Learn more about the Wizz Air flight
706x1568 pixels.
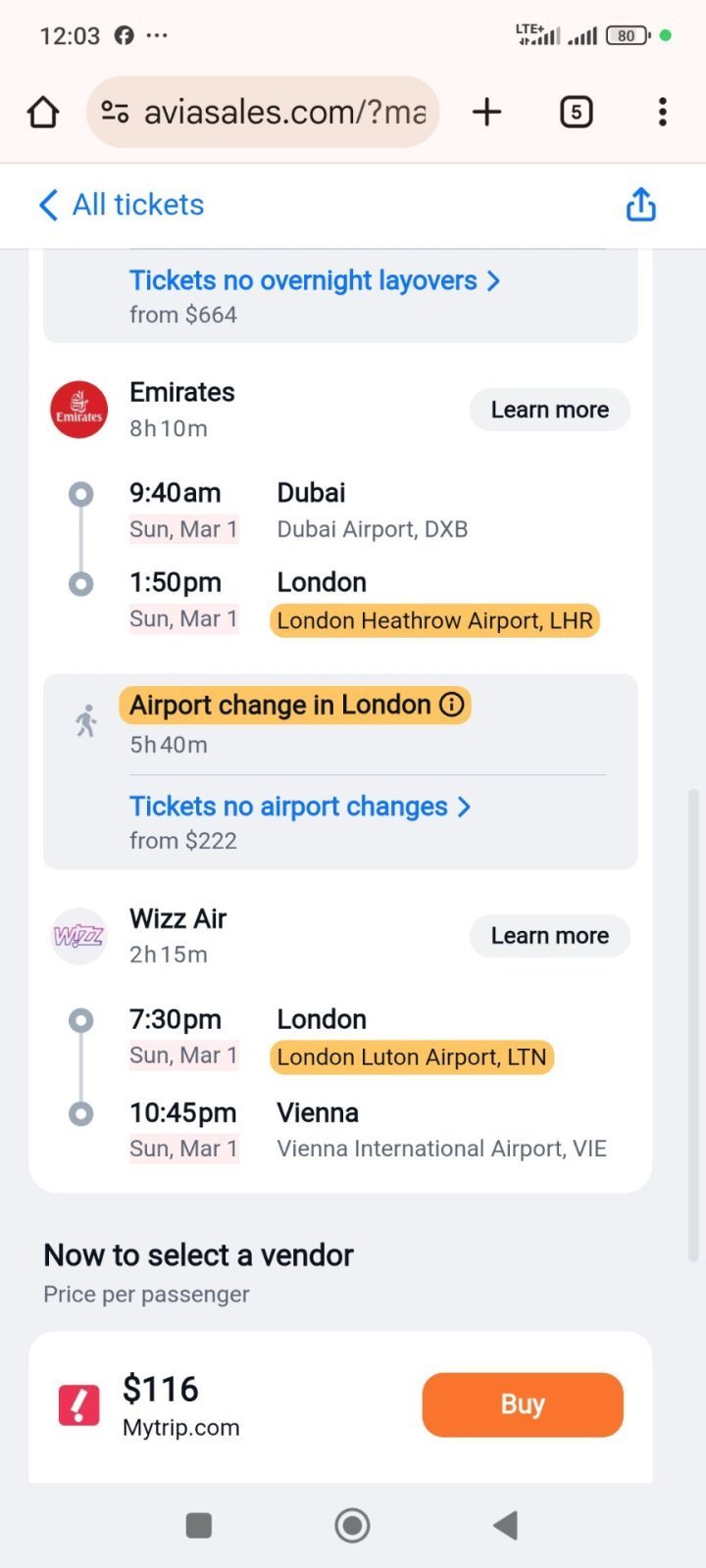coord(549,936)
